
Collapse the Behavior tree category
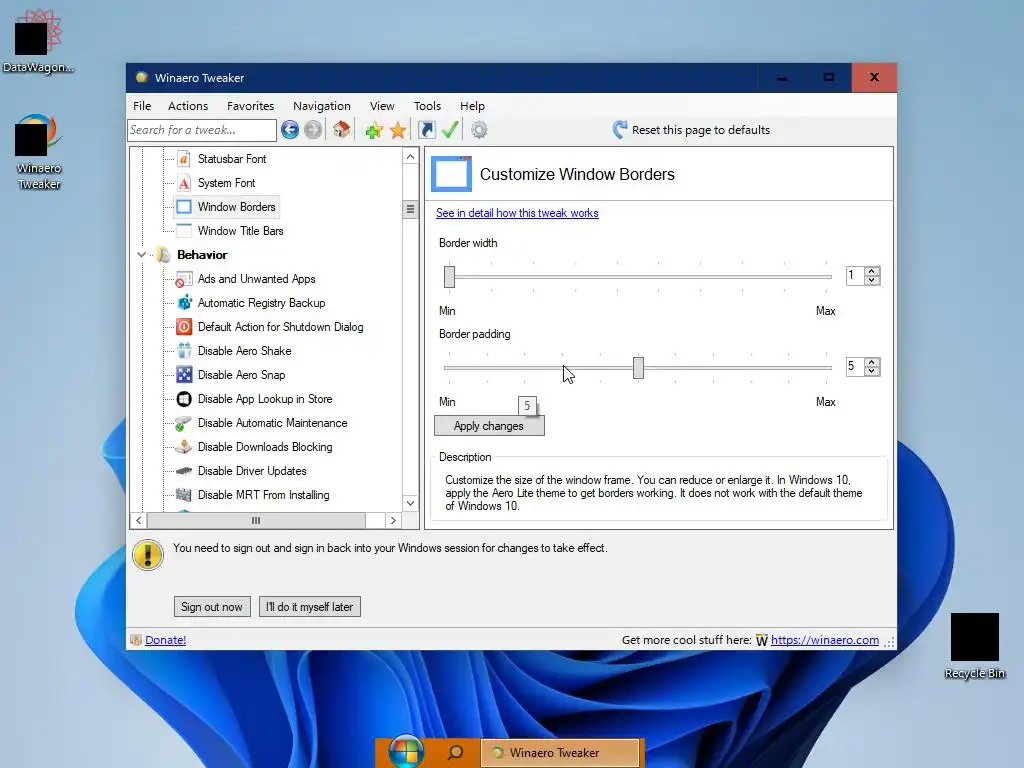click(141, 255)
